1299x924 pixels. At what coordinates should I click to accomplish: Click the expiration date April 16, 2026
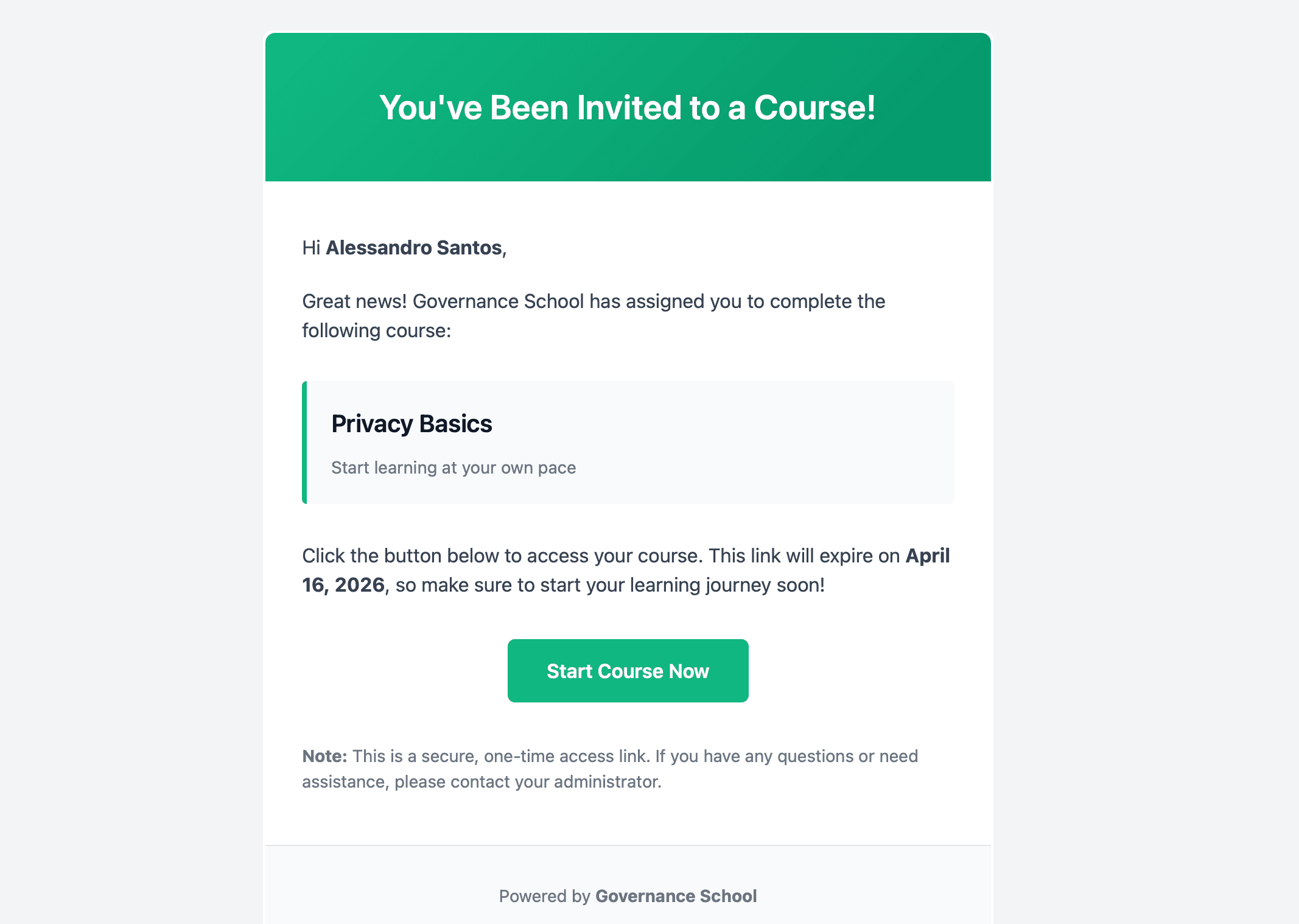(x=345, y=584)
